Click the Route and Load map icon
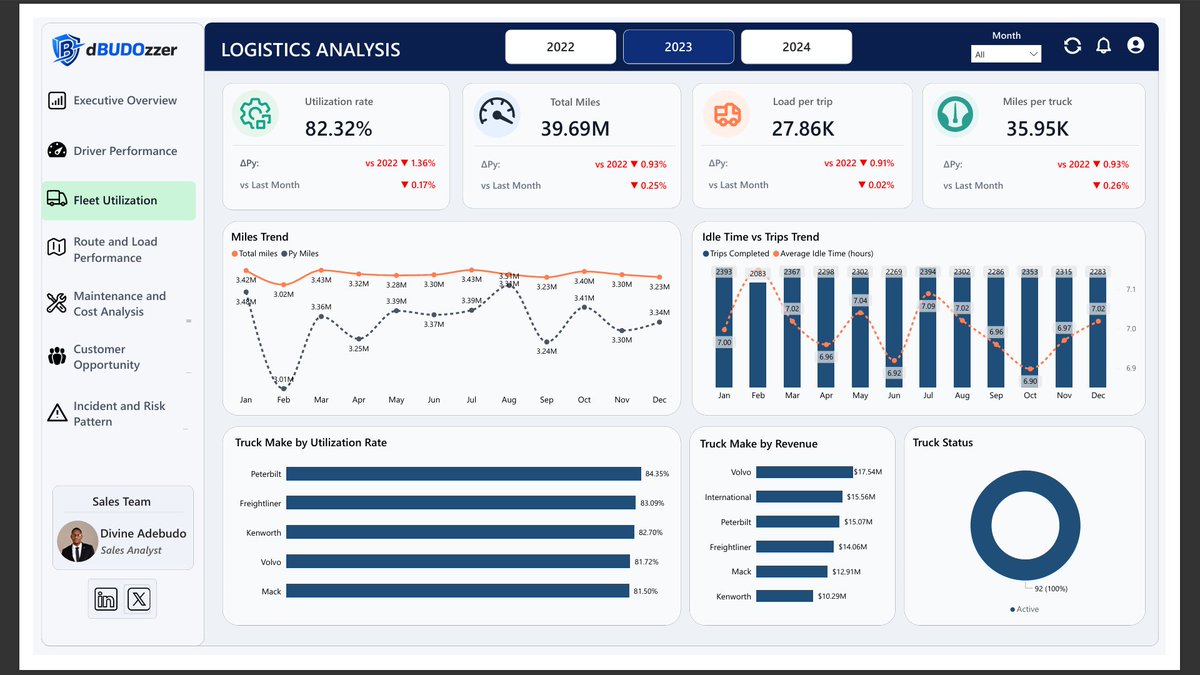The height and width of the screenshot is (675, 1200). [x=57, y=247]
